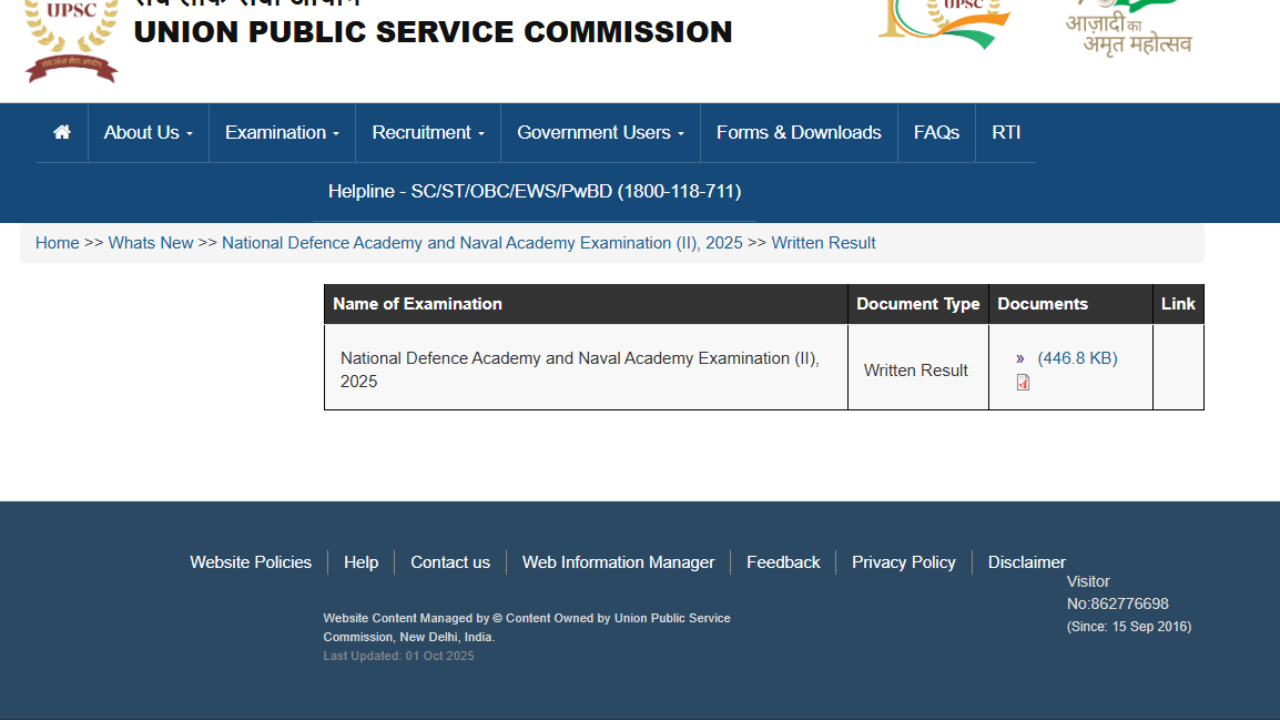Open Website Policies in the footer
This screenshot has height=720, width=1280.
coord(251,562)
